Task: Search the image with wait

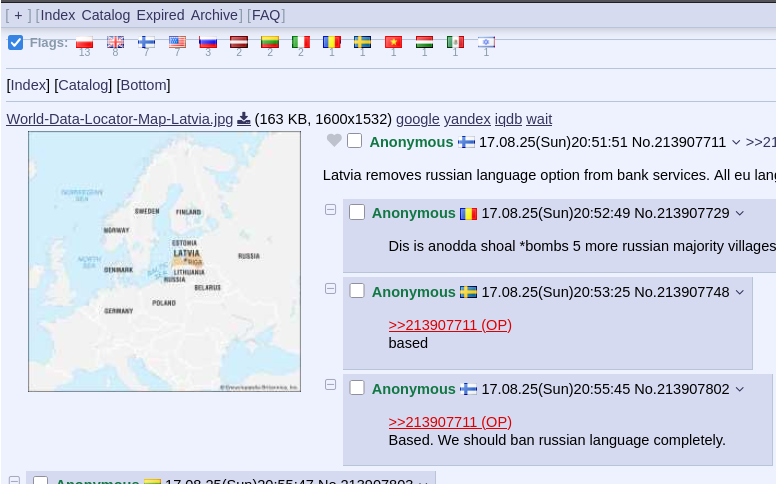Action: (x=539, y=119)
